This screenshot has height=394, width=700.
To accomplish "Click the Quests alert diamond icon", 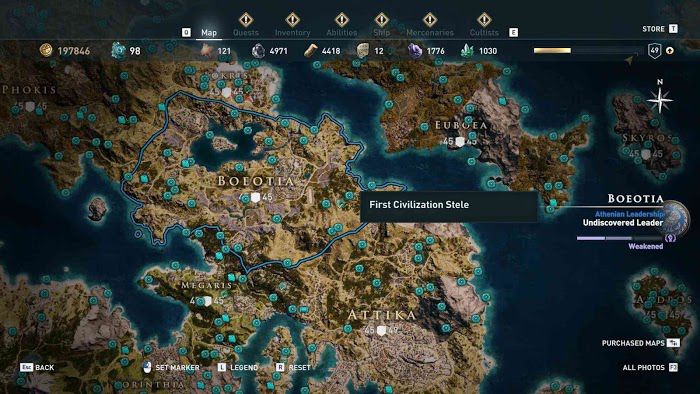I will 246,20.
